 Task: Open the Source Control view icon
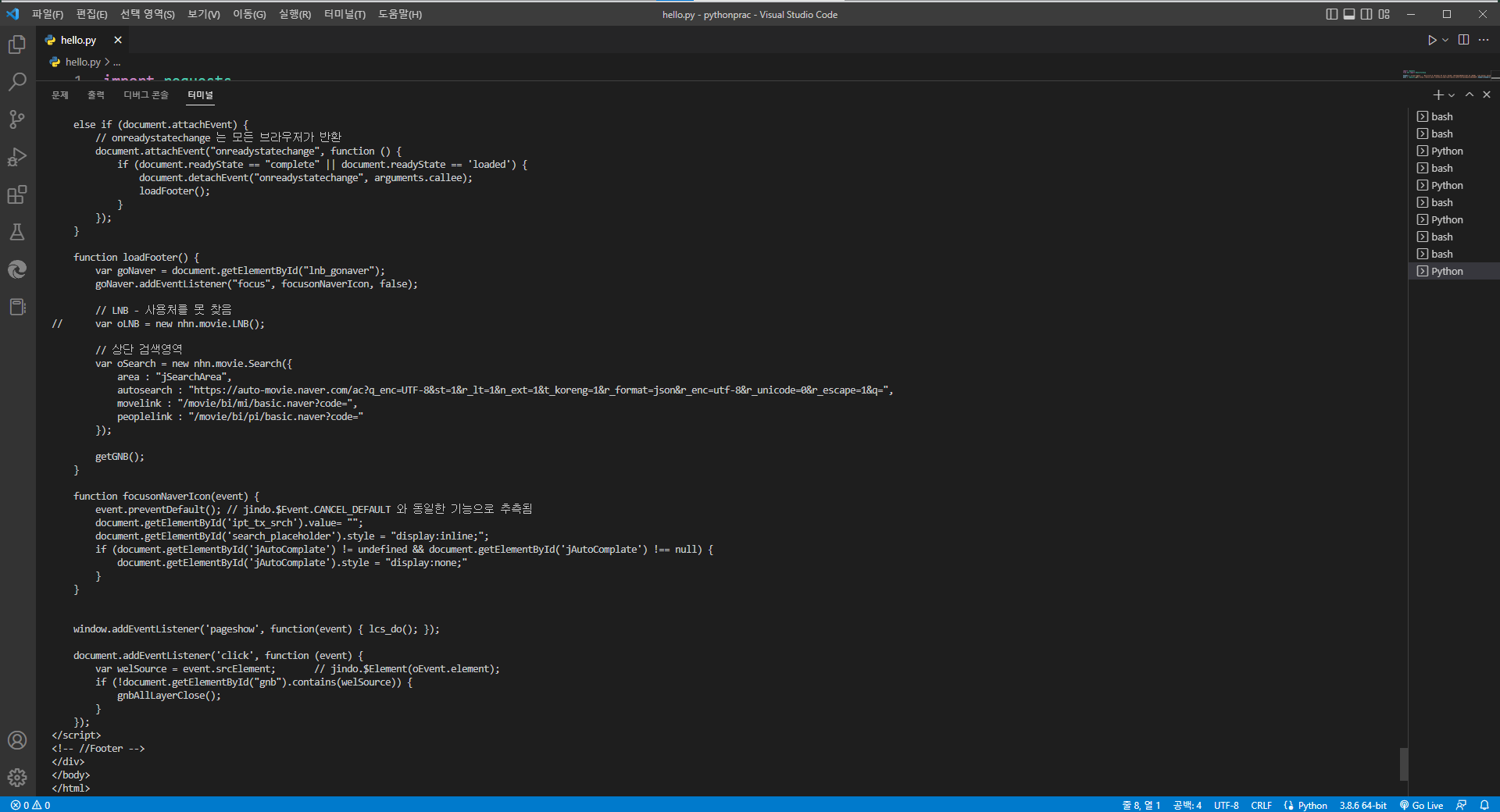point(17,119)
